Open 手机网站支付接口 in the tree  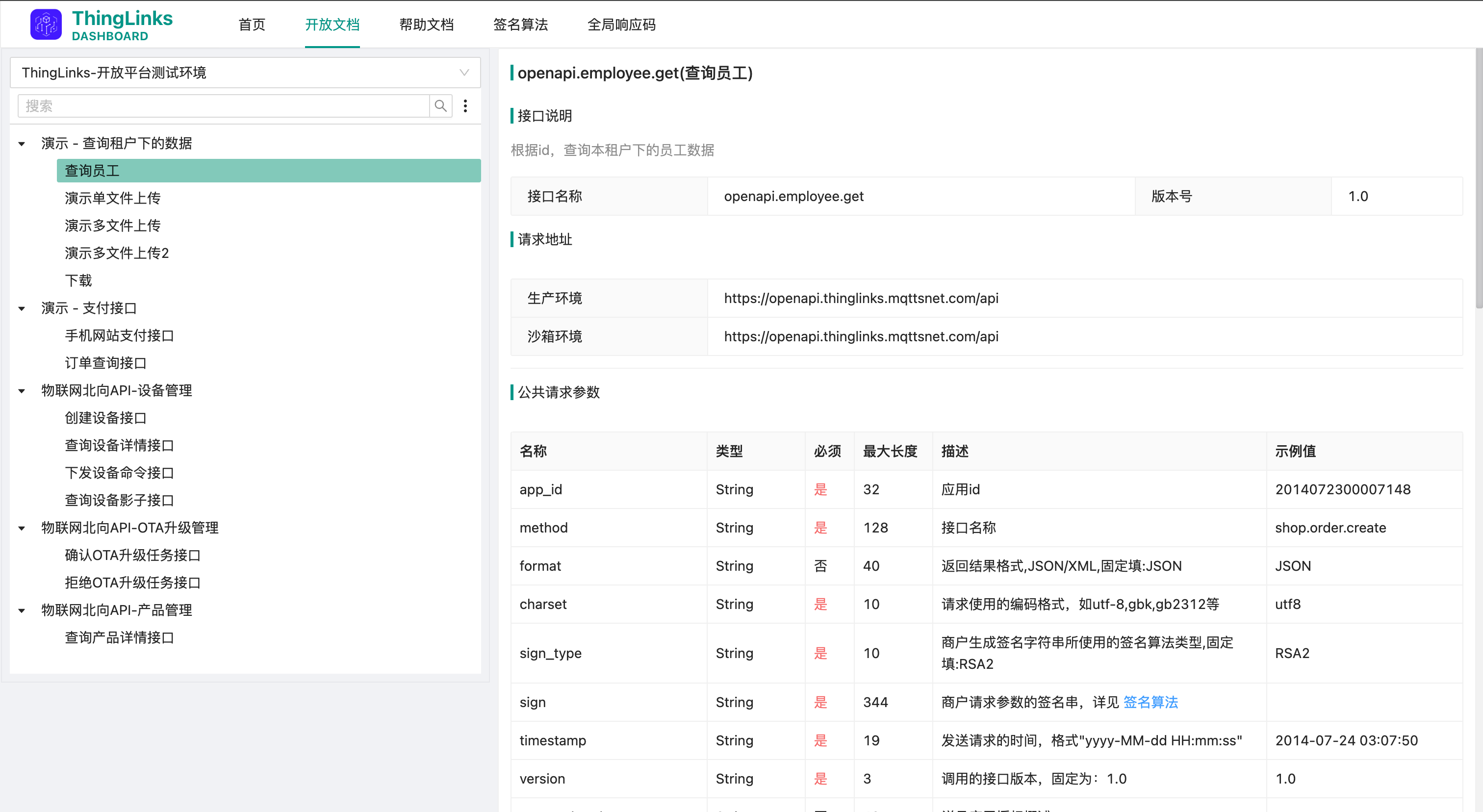coord(119,335)
